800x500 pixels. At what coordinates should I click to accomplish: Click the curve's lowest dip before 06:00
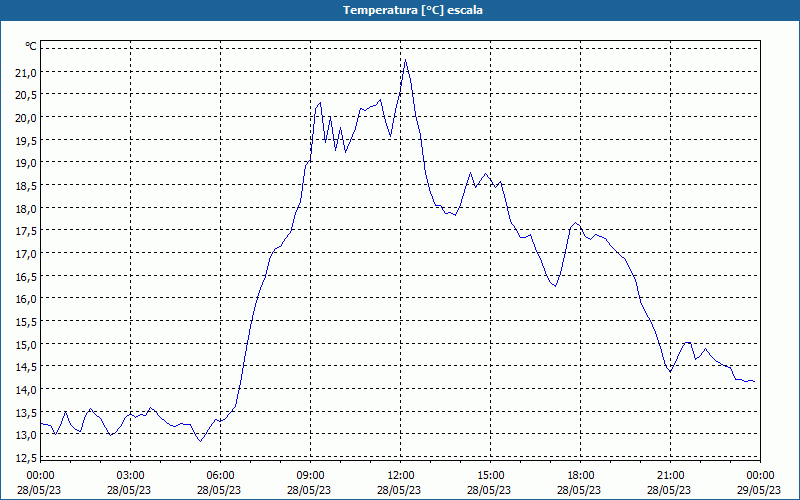201,441
